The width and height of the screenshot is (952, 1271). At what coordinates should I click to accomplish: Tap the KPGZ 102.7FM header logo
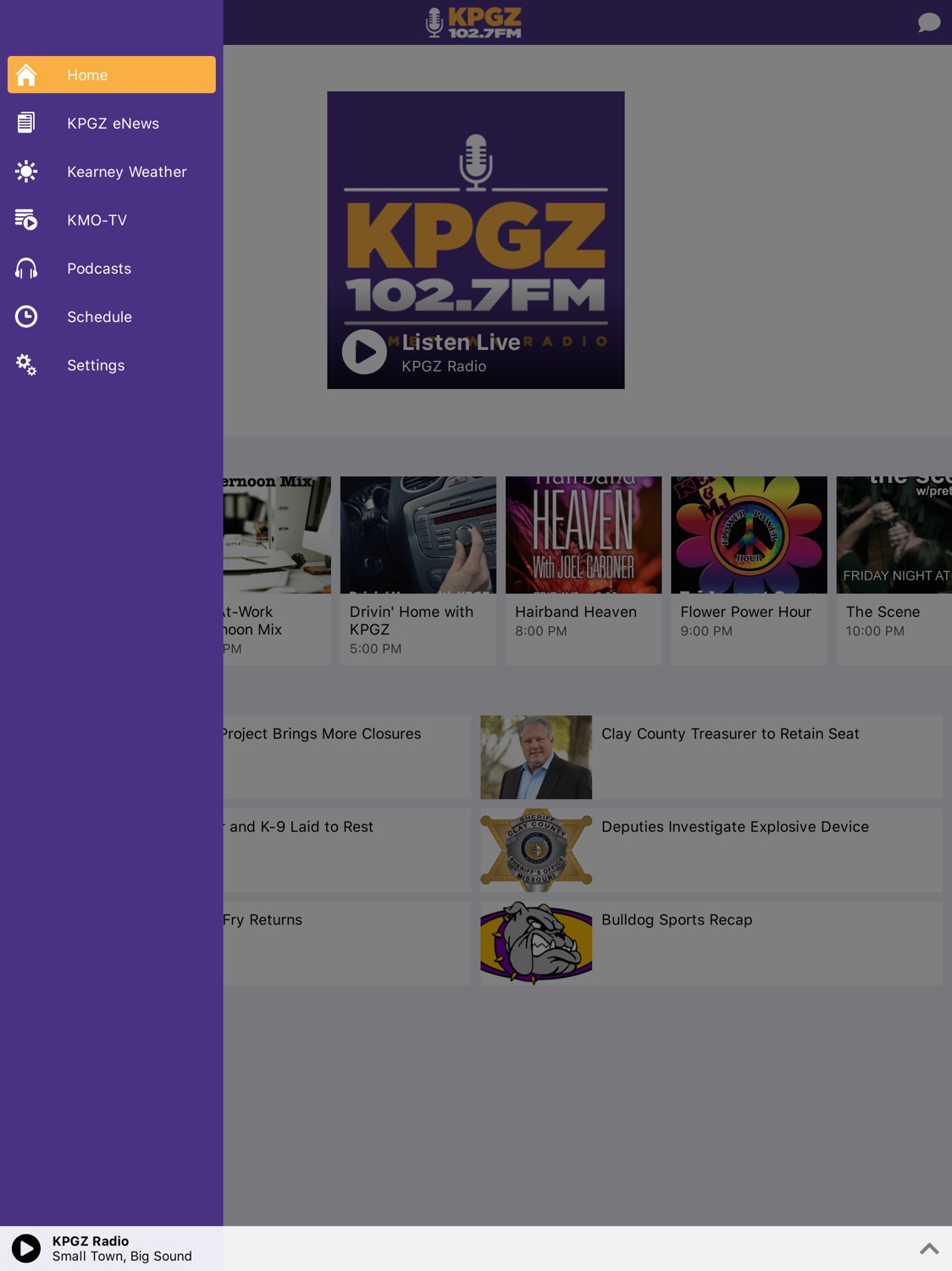click(474, 22)
